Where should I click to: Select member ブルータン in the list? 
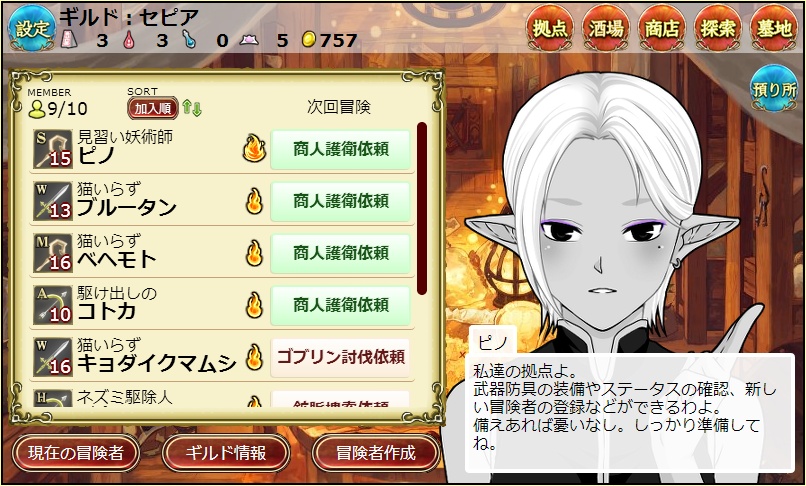[x=222, y=201]
